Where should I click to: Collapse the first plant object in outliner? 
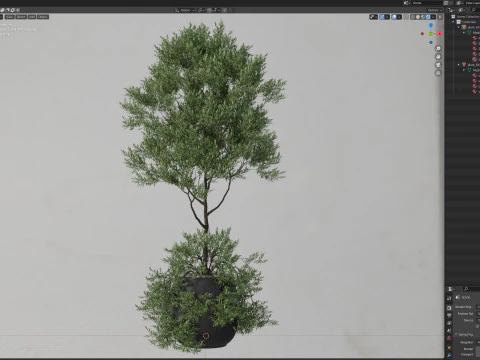click(458, 27)
